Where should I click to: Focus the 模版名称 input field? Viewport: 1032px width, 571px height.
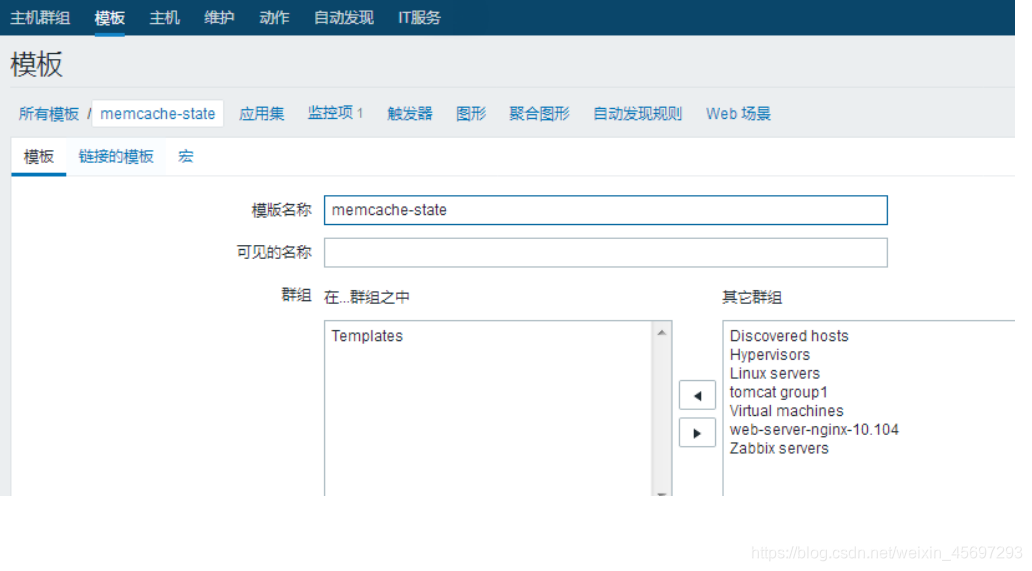(x=606, y=210)
